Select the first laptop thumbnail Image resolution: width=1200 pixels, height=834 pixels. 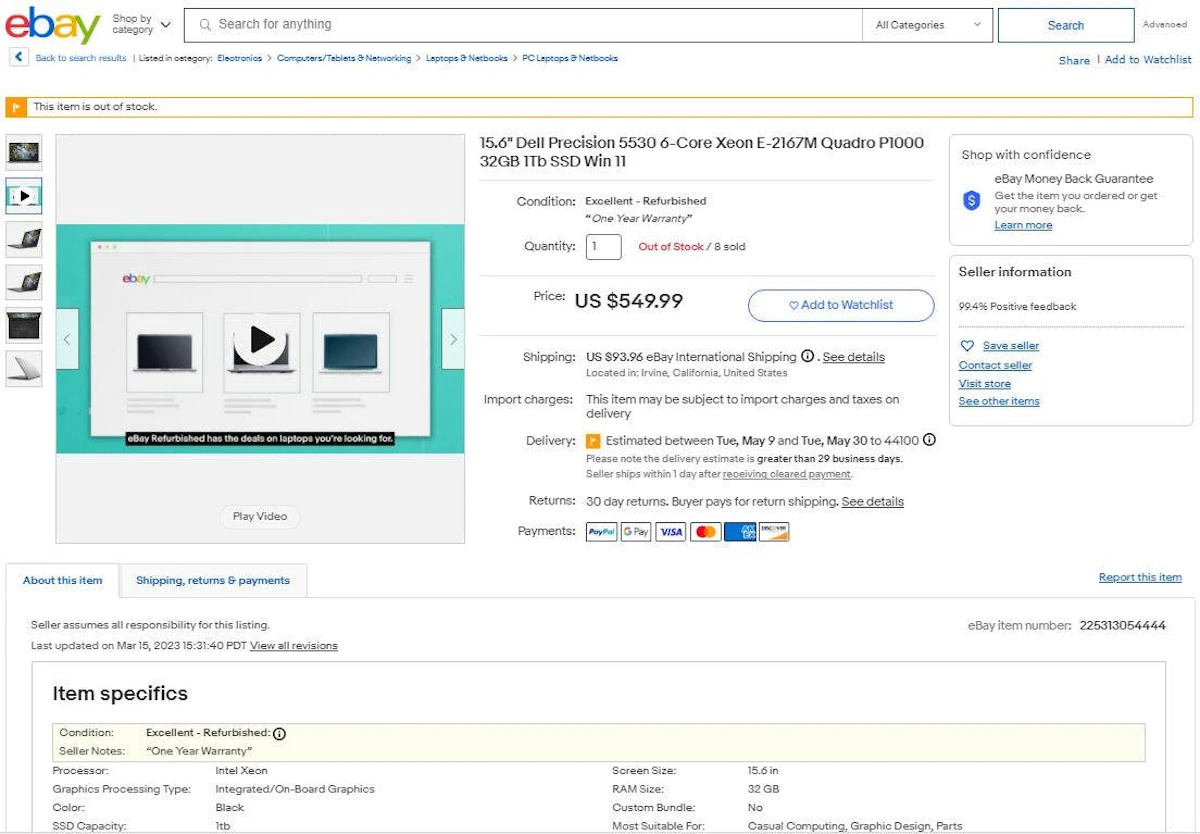point(24,153)
